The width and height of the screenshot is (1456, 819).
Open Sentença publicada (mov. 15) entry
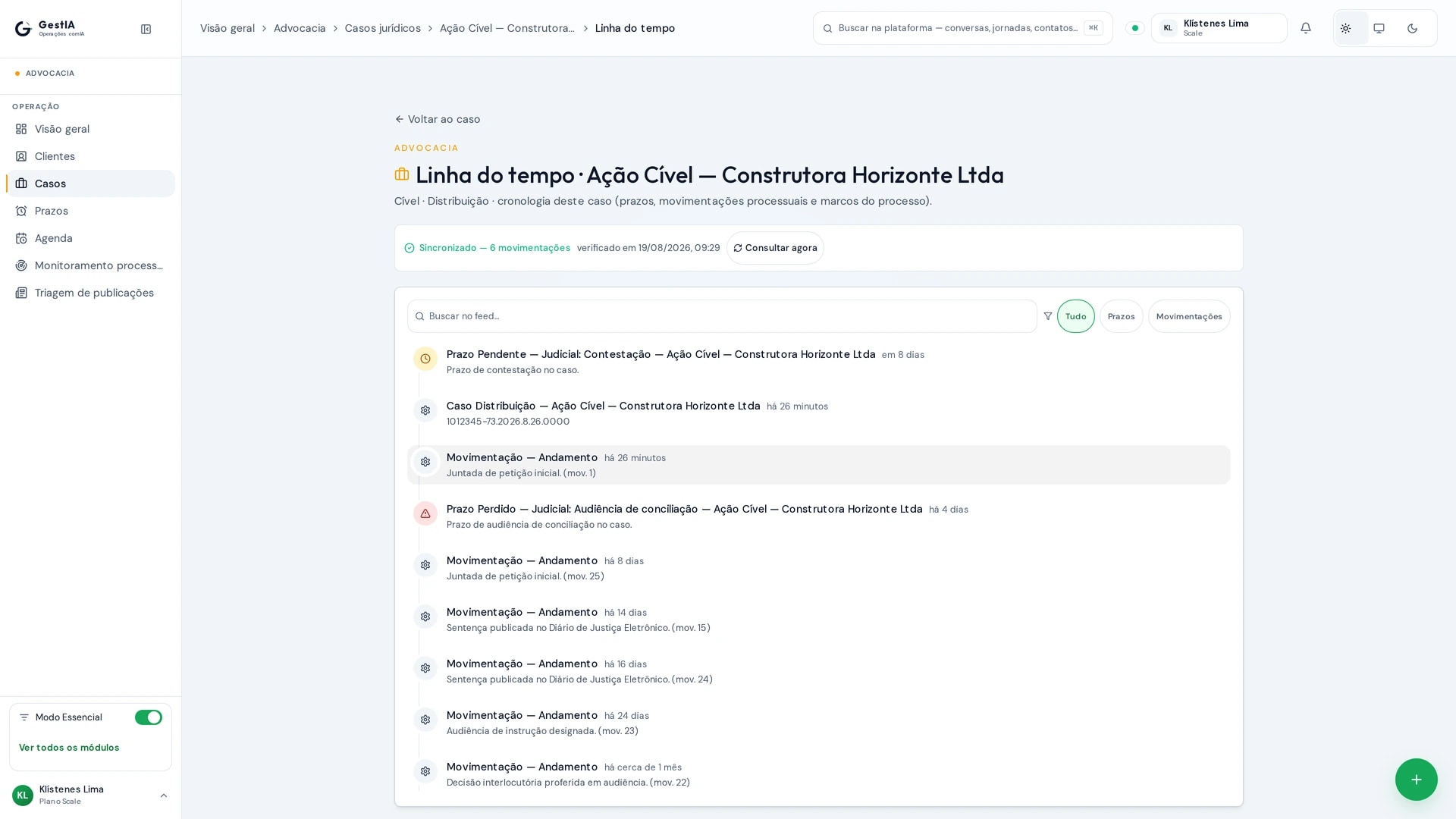pos(819,620)
